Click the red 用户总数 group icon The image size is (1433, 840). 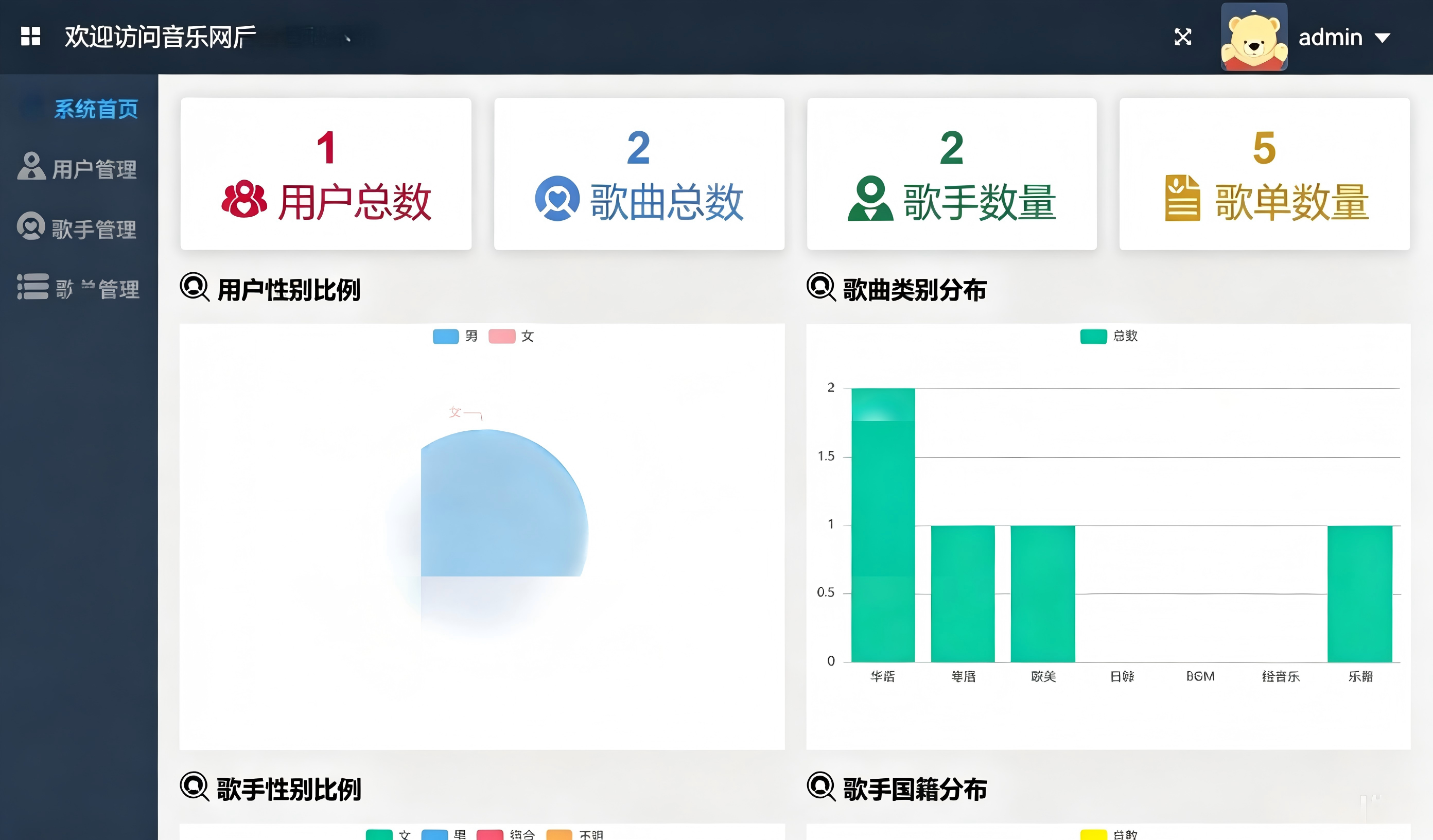point(244,199)
